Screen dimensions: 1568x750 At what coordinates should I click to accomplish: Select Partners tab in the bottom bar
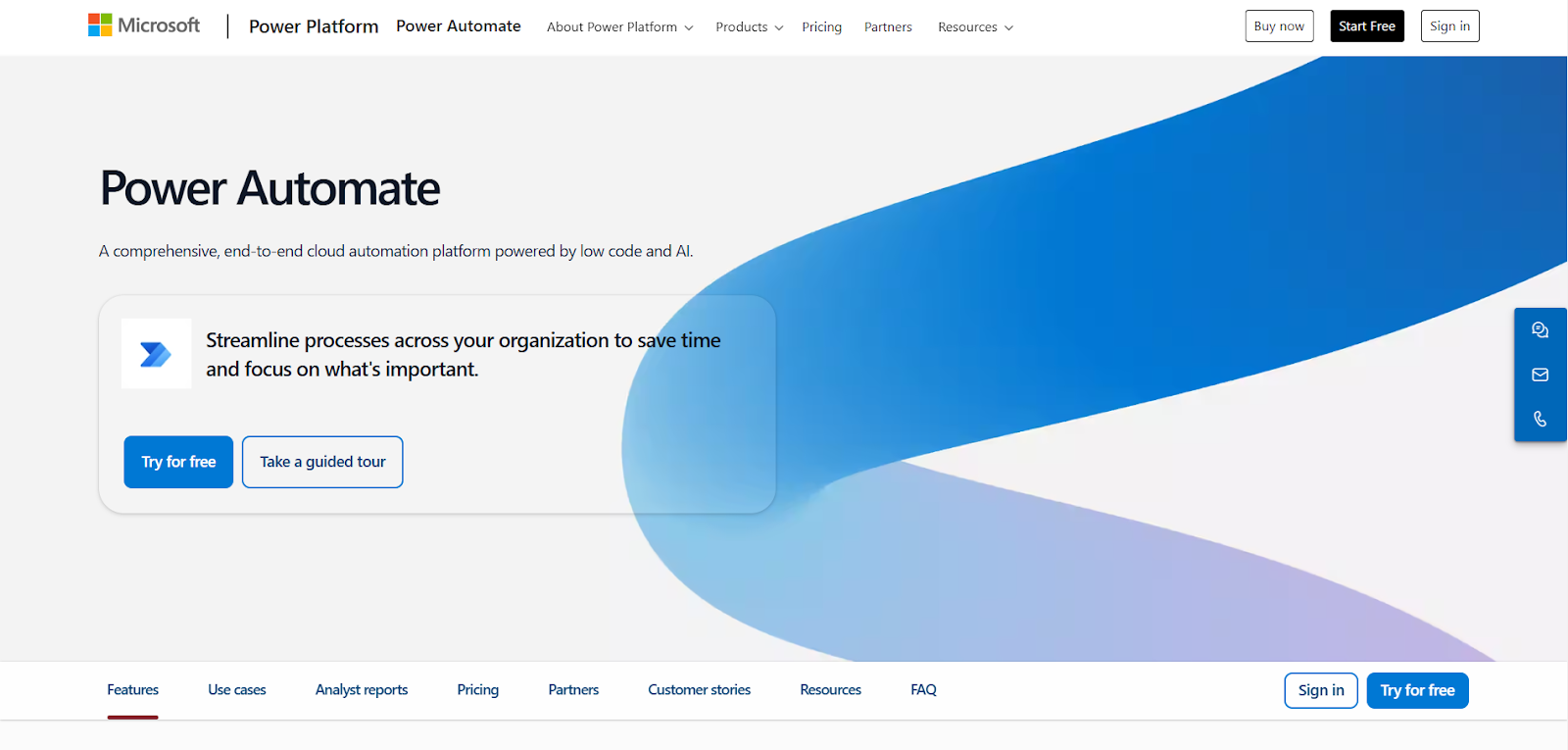[x=573, y=690]
